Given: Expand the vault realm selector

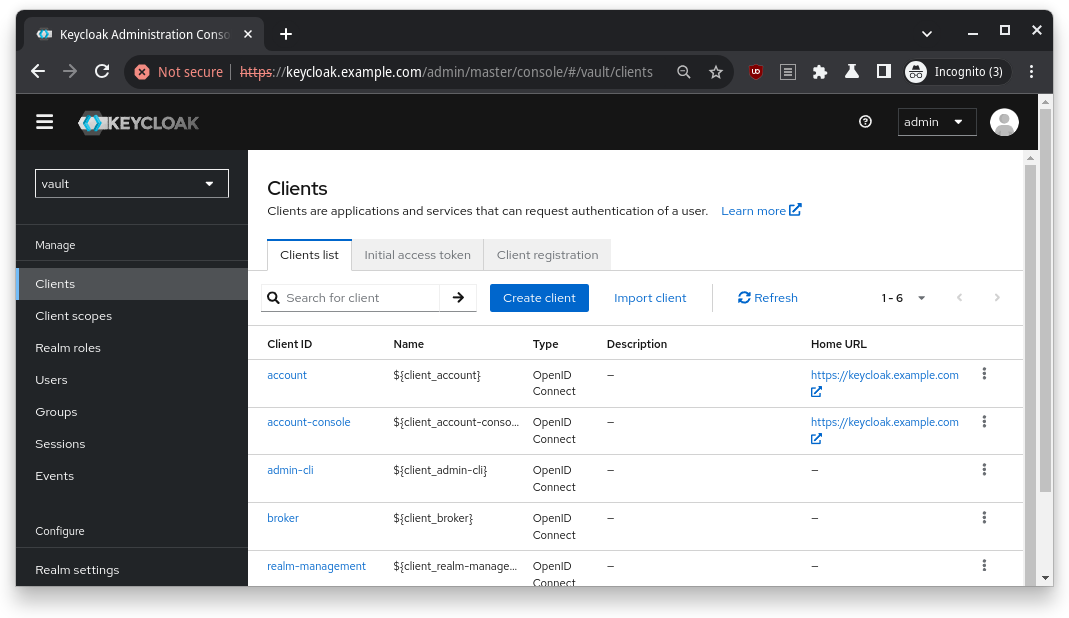Looking at the screenshot, I should coord(132,183).
